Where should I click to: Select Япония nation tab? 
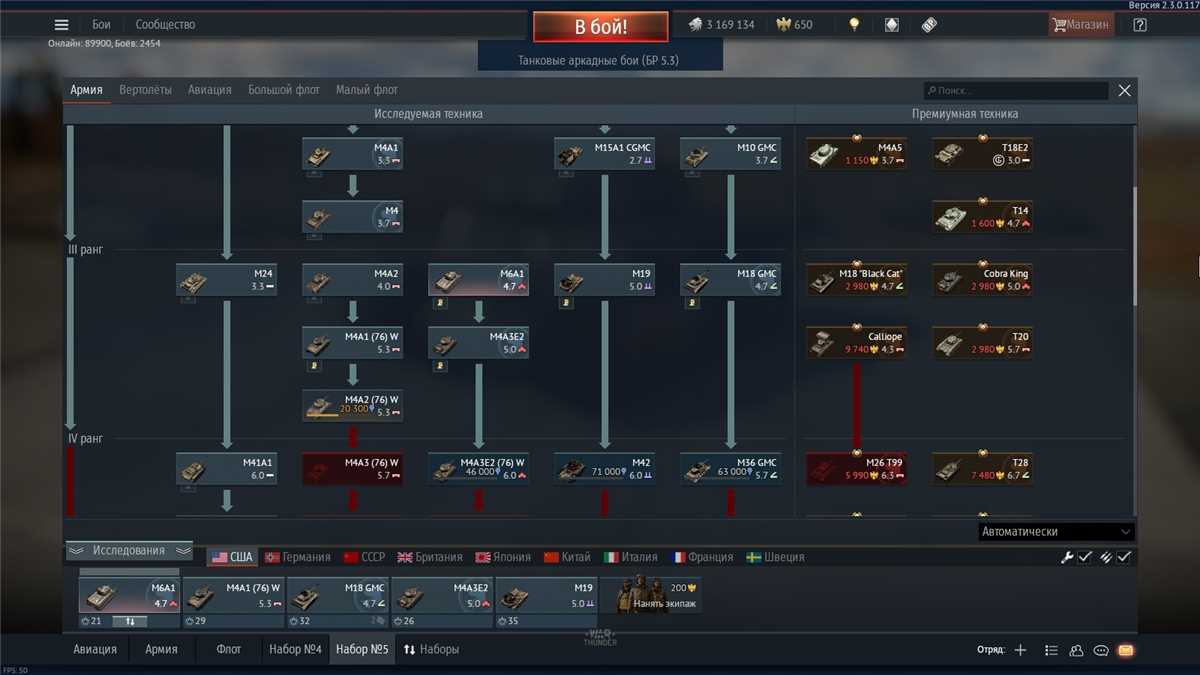pyautogui.click(x=503, y=557)
